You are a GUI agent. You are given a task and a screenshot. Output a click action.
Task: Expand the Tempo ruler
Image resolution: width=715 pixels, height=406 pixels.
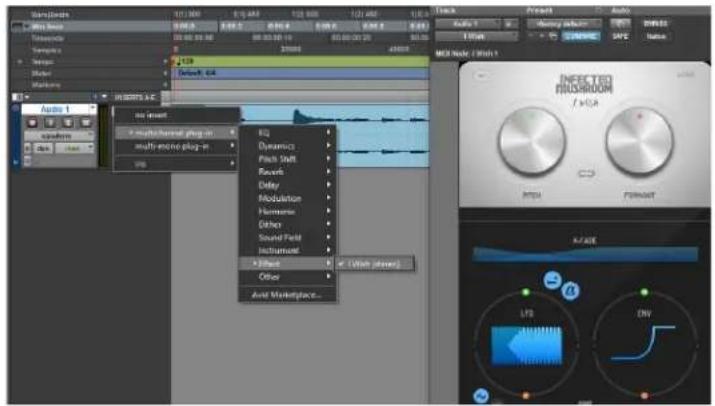19,62
